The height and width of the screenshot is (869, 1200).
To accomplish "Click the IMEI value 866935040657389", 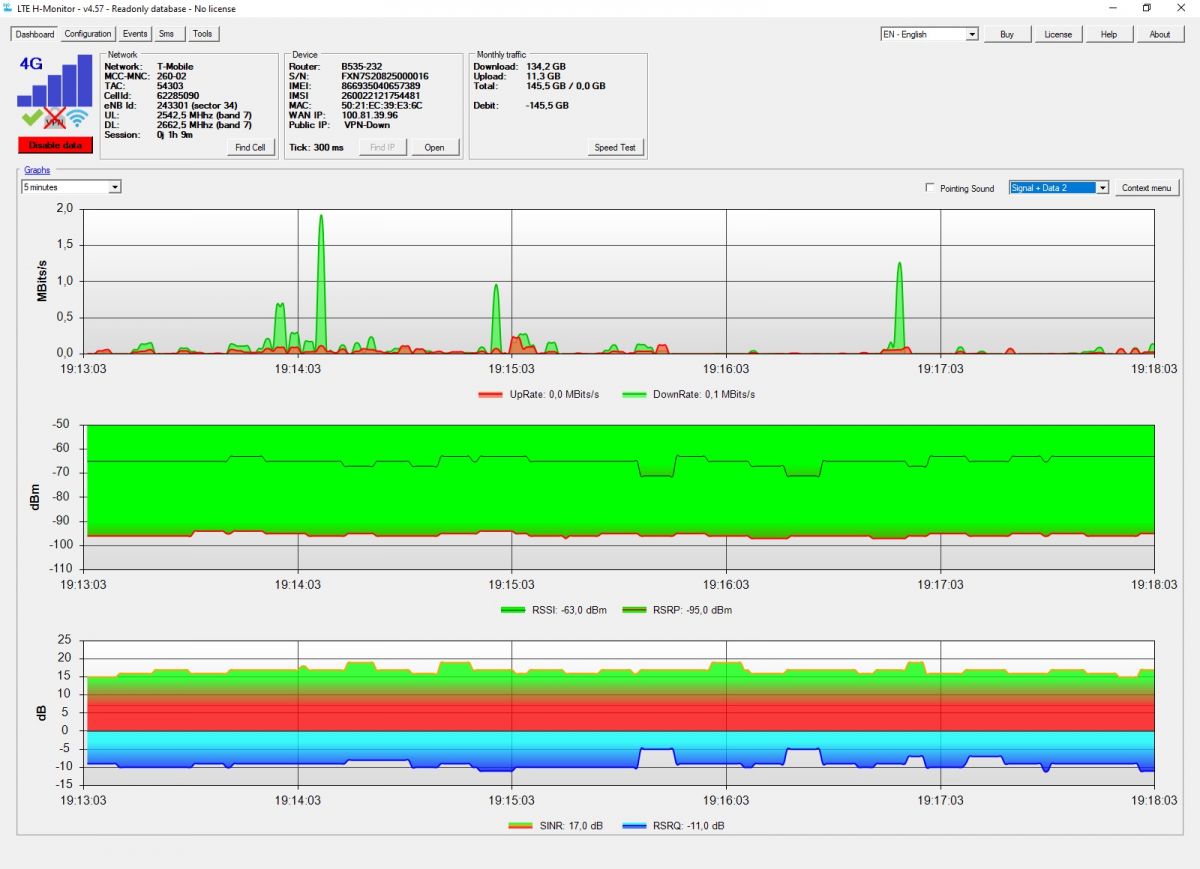I will pyautogui.click(x=381, y=86).
